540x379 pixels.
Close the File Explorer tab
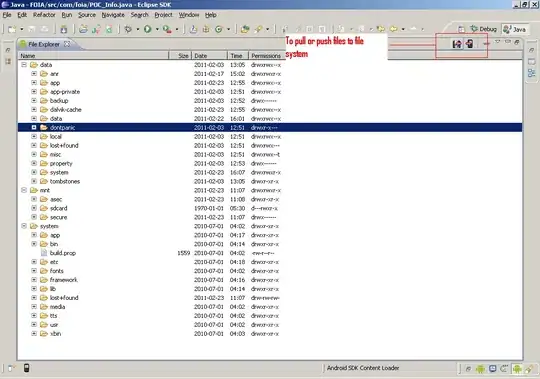(x=67, y=44)
